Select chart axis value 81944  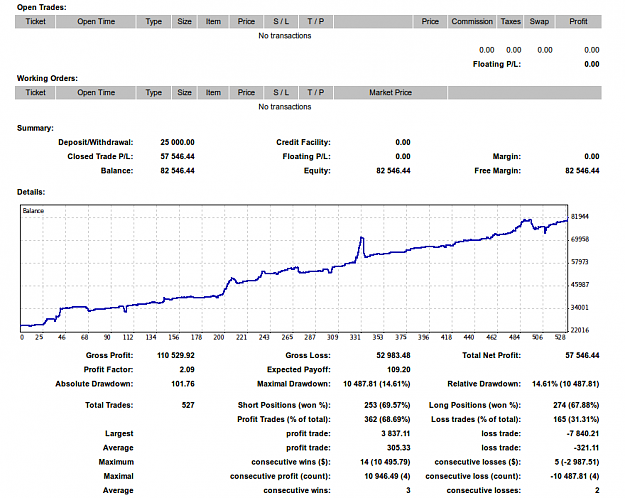[580, 217]
